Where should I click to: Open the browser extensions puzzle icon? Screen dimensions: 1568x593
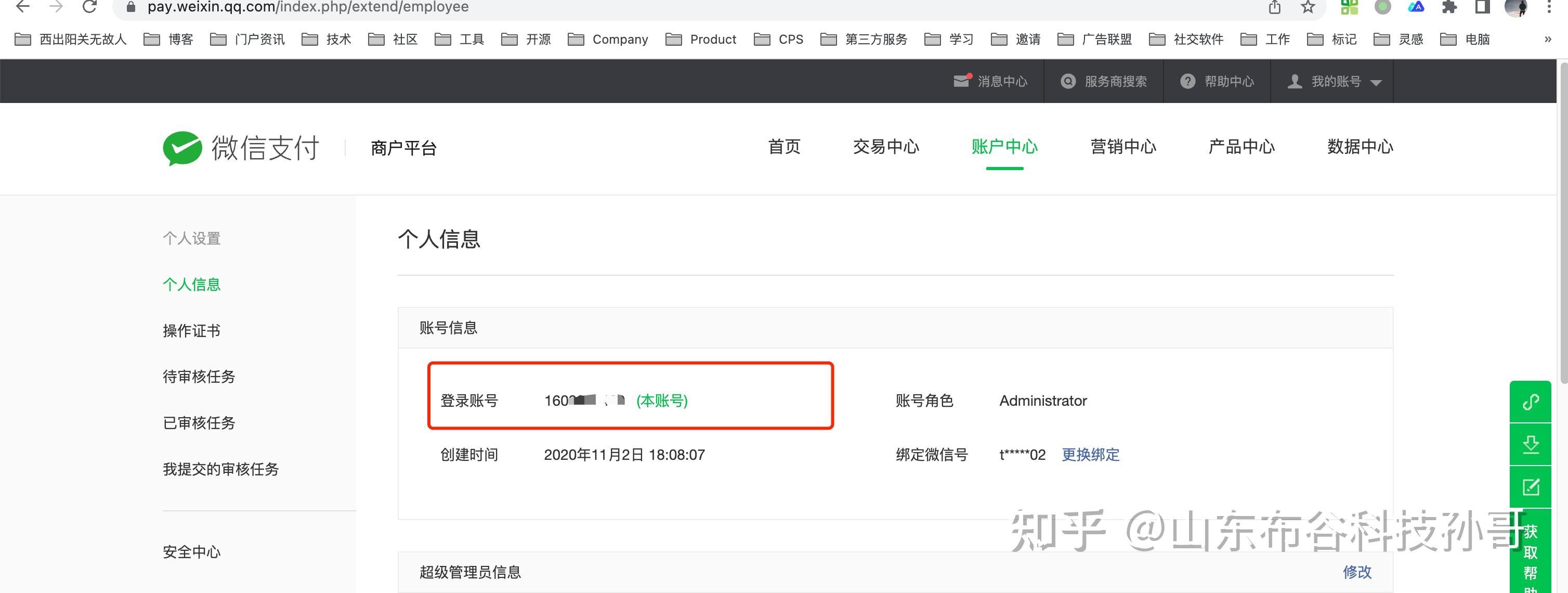click(1449, 7)
